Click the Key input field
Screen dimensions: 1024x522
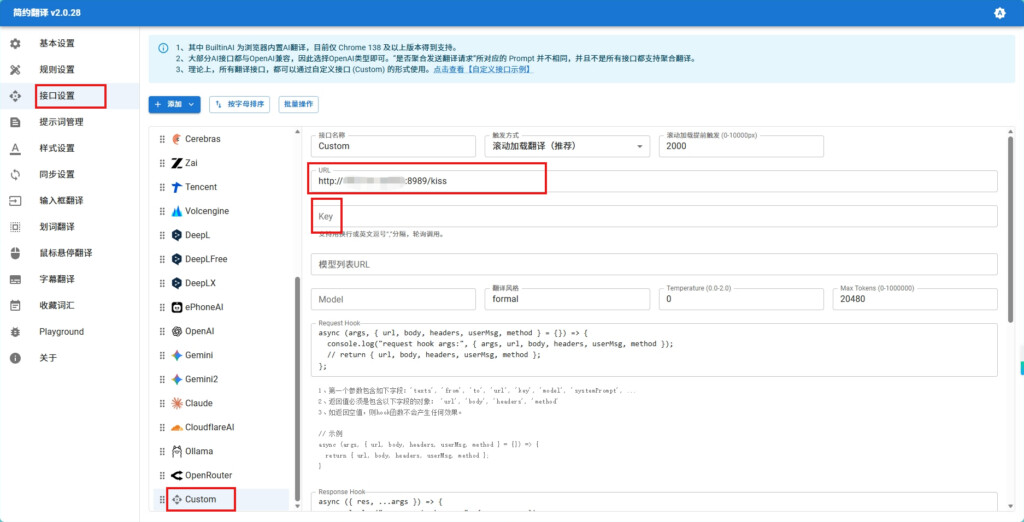pyautogui.click(x=654, y=216)
